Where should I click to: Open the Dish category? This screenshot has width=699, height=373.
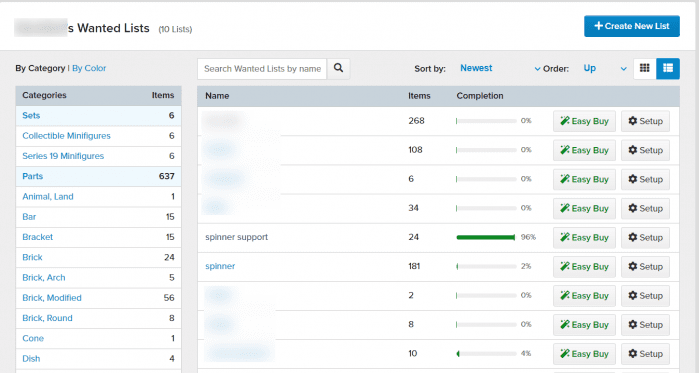click(31, 359)
